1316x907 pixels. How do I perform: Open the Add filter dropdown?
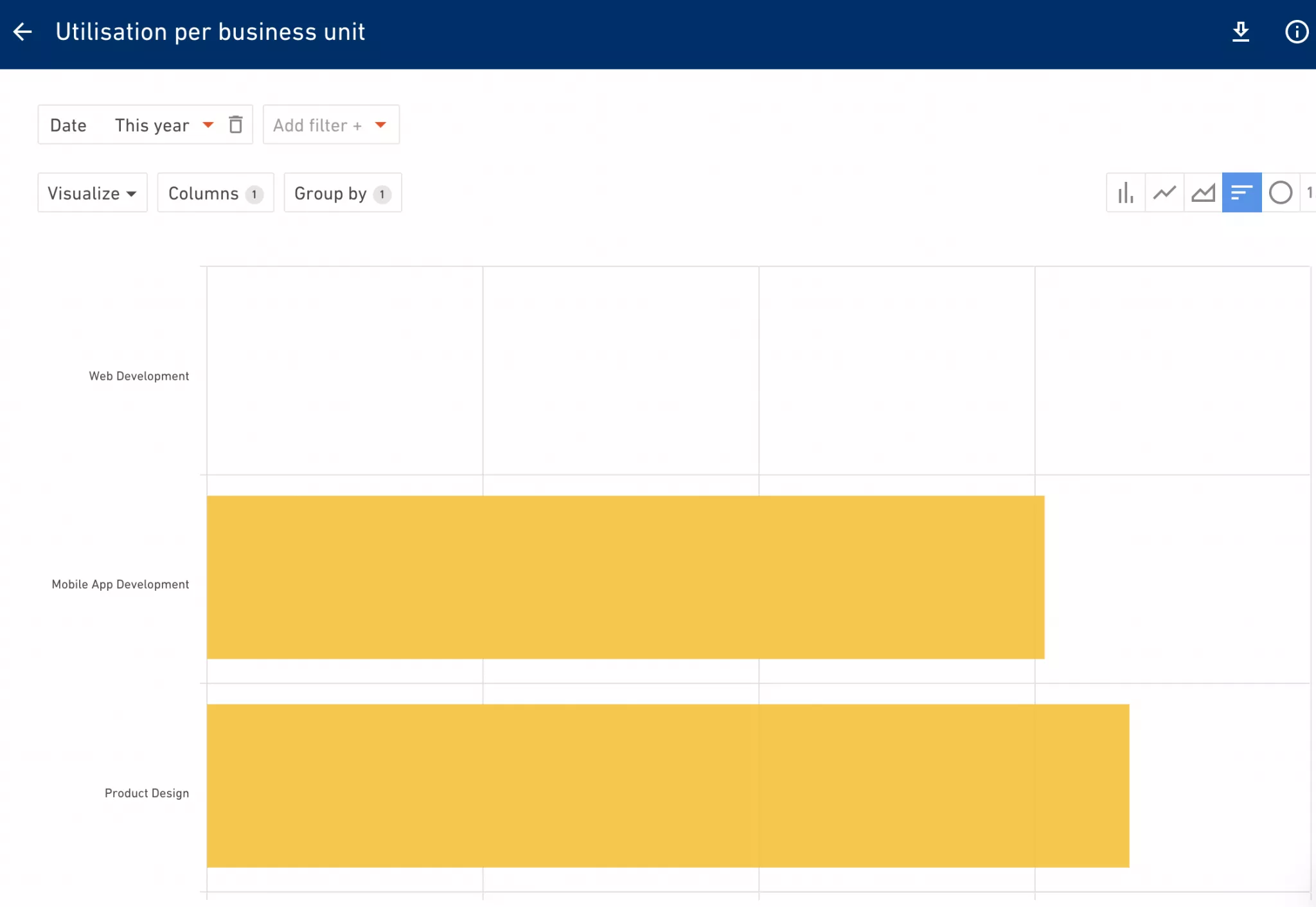331,125
